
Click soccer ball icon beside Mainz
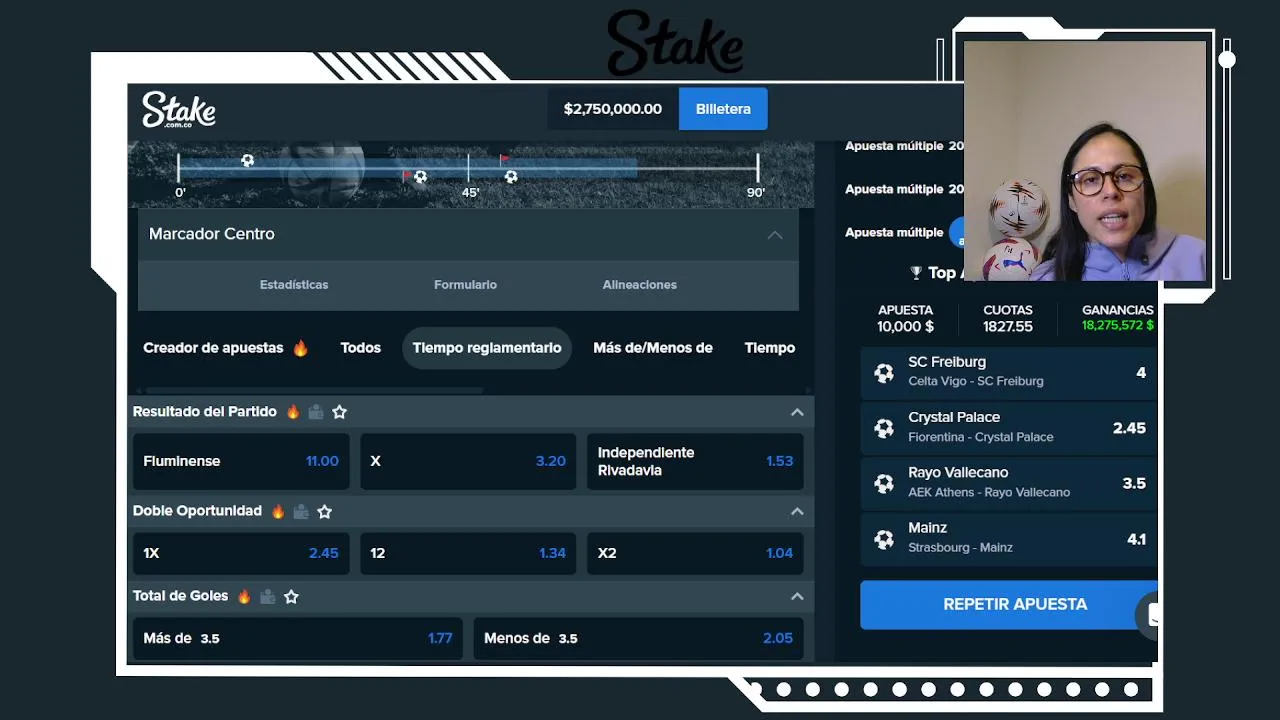[884, 539]
